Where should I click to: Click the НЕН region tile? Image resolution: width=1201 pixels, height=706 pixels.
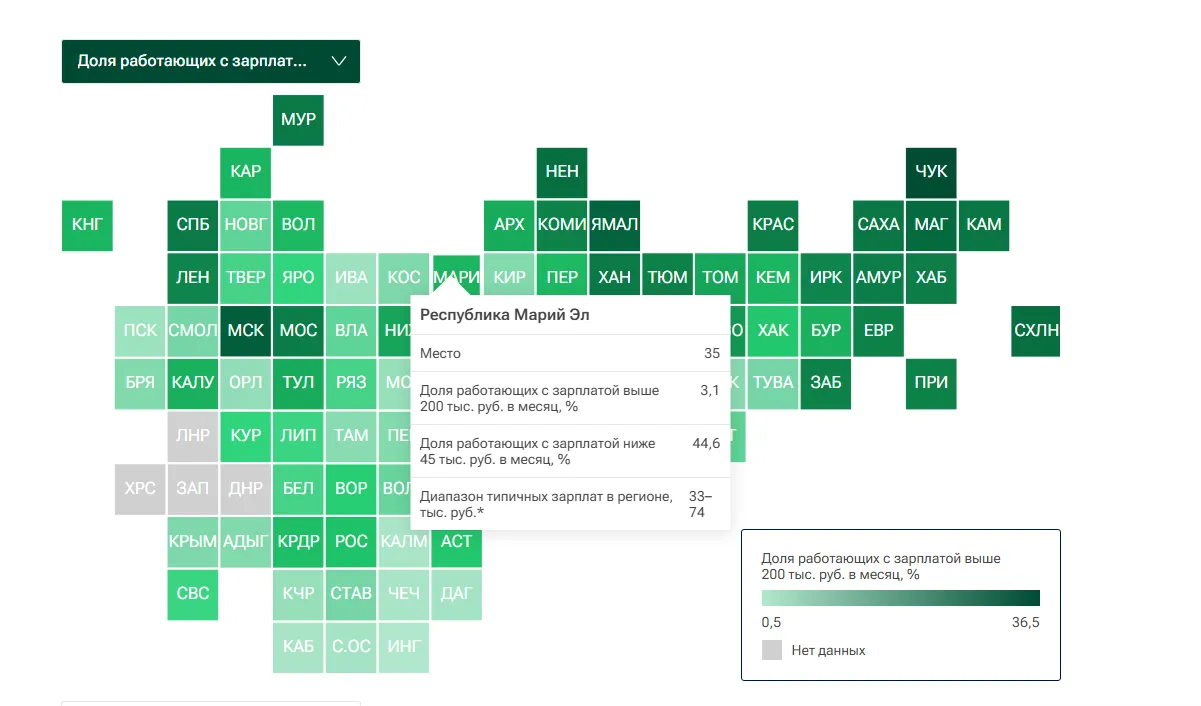tap(562, 172)
